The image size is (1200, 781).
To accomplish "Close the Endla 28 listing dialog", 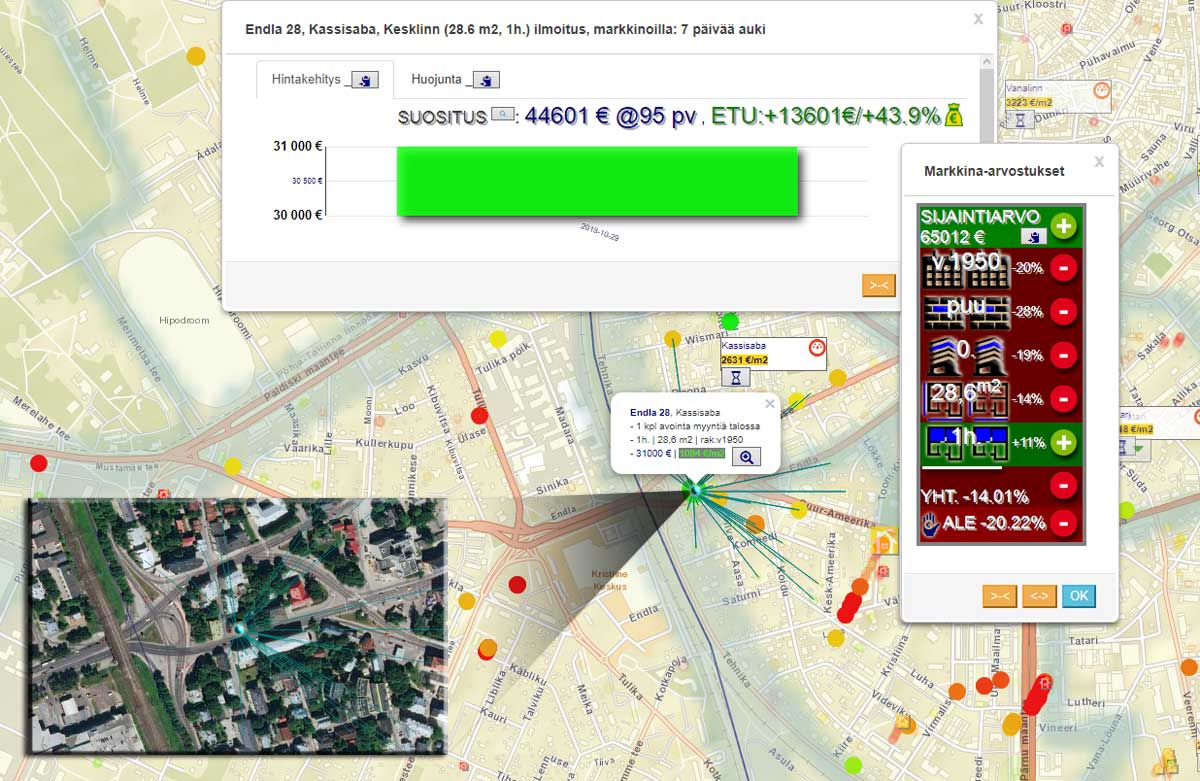I will 978,19.
